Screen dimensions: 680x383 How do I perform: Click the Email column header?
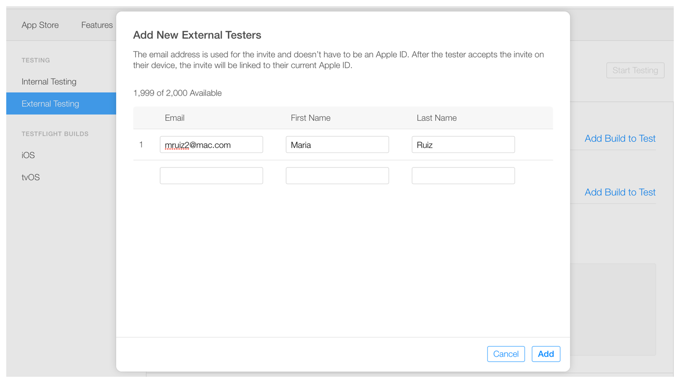[174, 118]
